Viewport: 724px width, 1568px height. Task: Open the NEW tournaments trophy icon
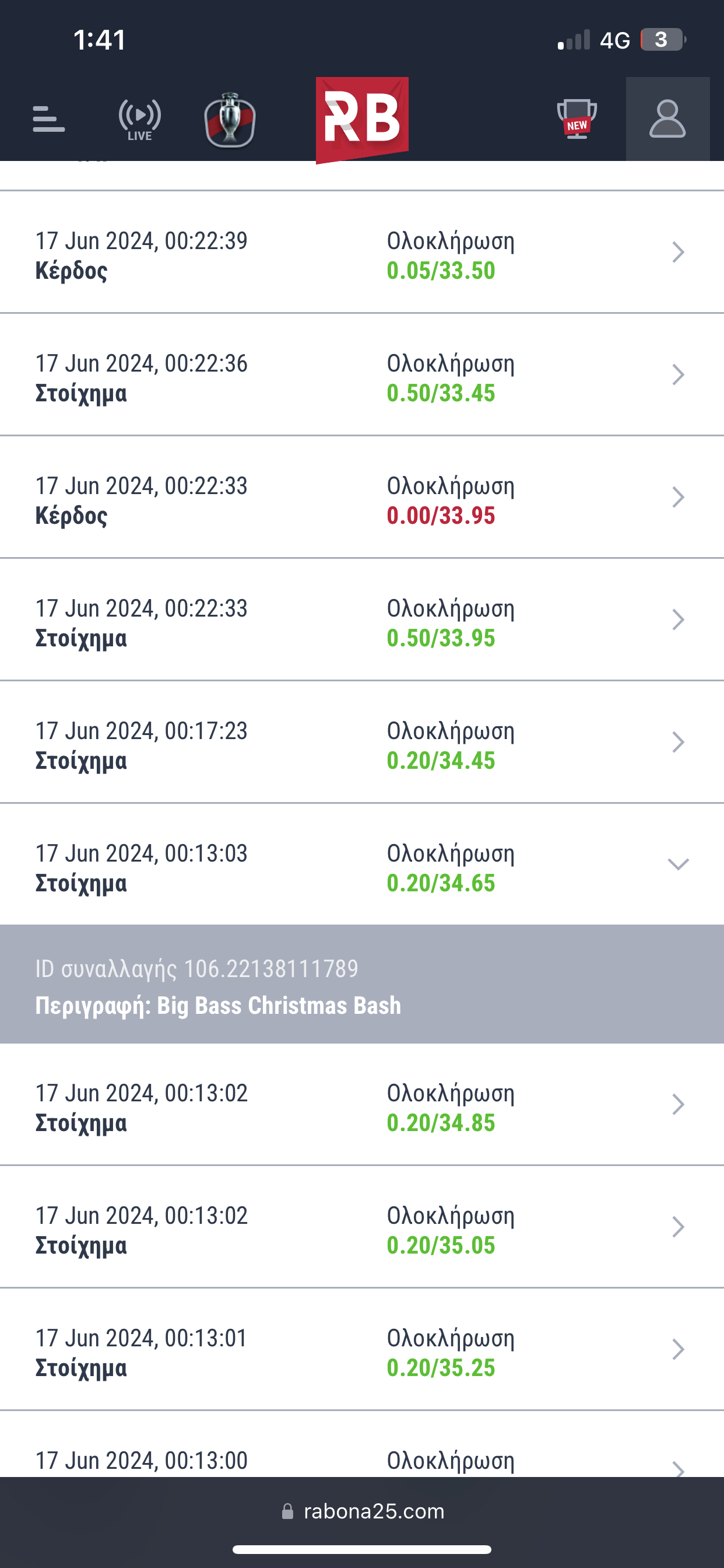tap(576, 118)
